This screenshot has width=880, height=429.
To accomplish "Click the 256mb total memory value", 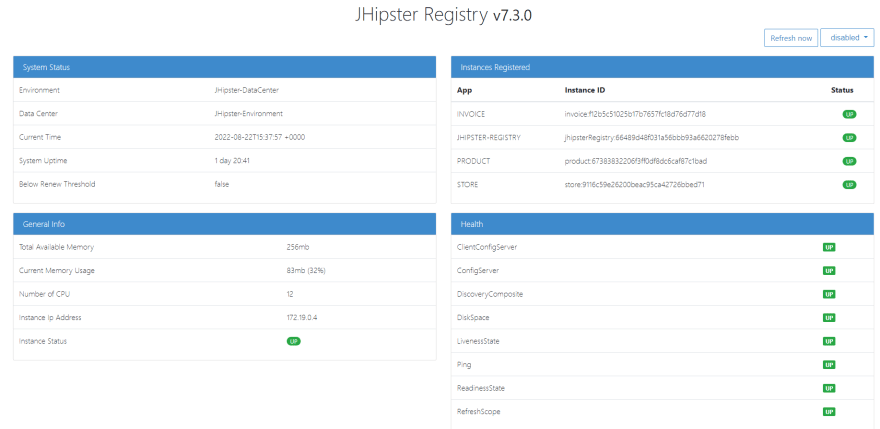I will (x=298, y=247).
